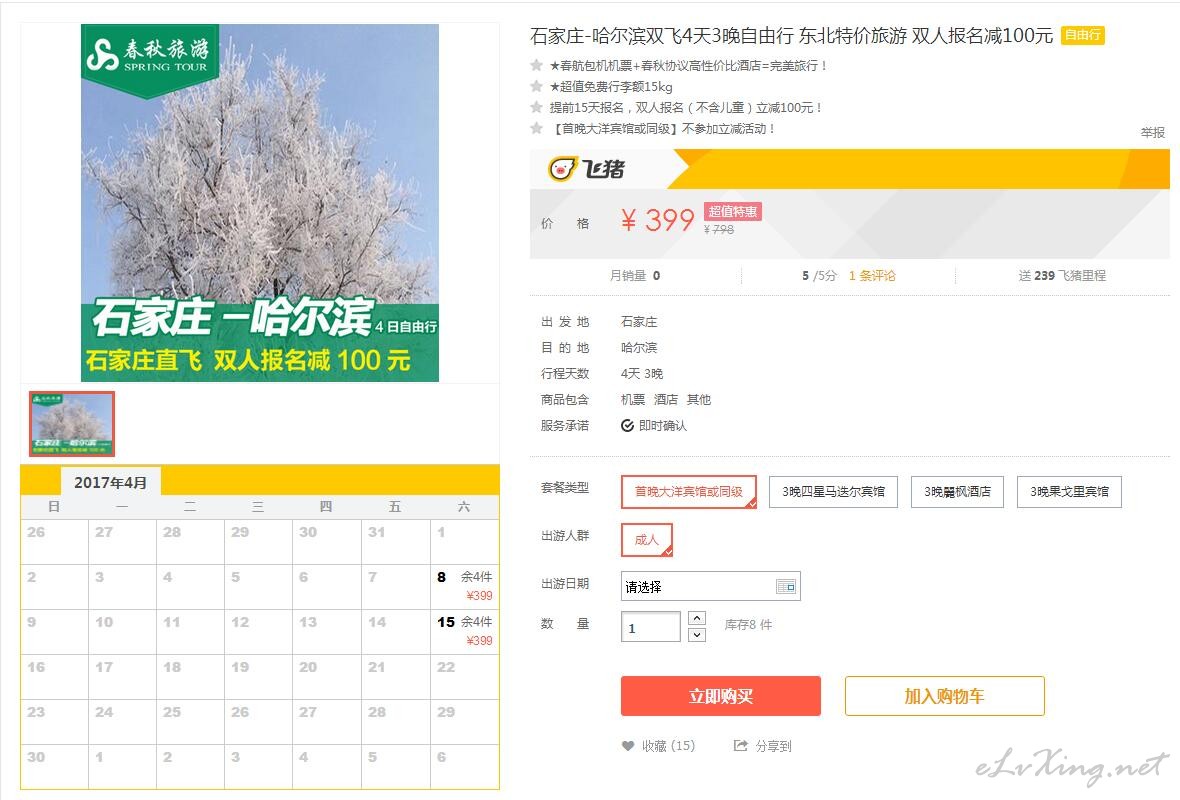The height and width of the screenshot is (800, 1180).
Task: Select the 2017年4月 calendar month tab
Action: pyautogui.click(x=111, y=482)
